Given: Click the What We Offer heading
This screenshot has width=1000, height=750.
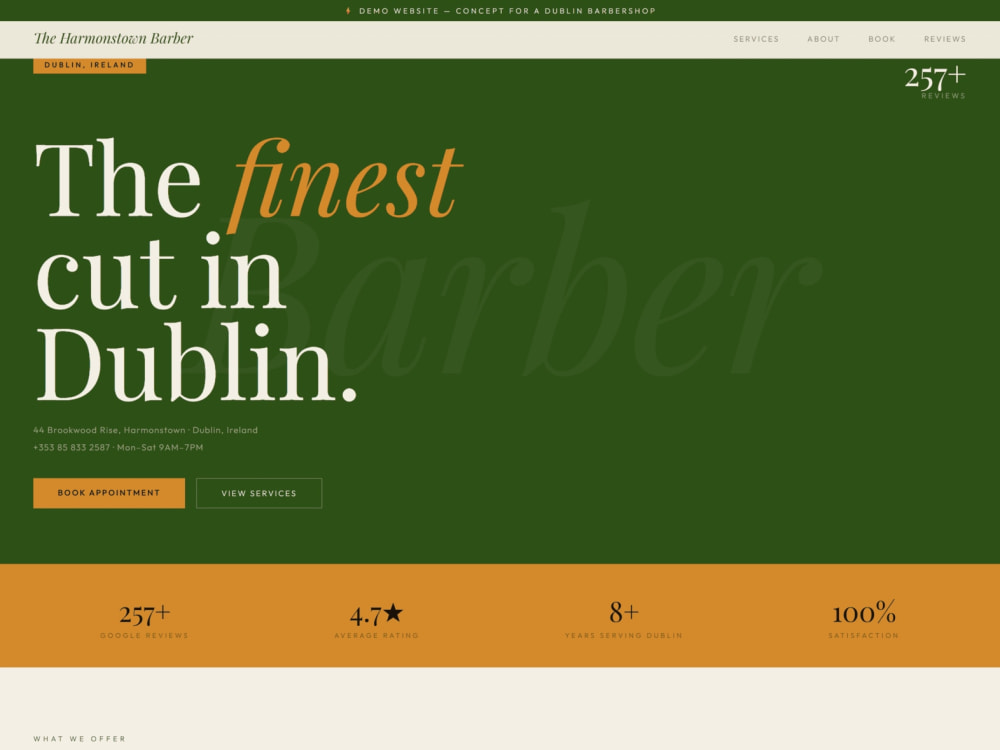Looking at the screenshot, I should tap(80, 739).
